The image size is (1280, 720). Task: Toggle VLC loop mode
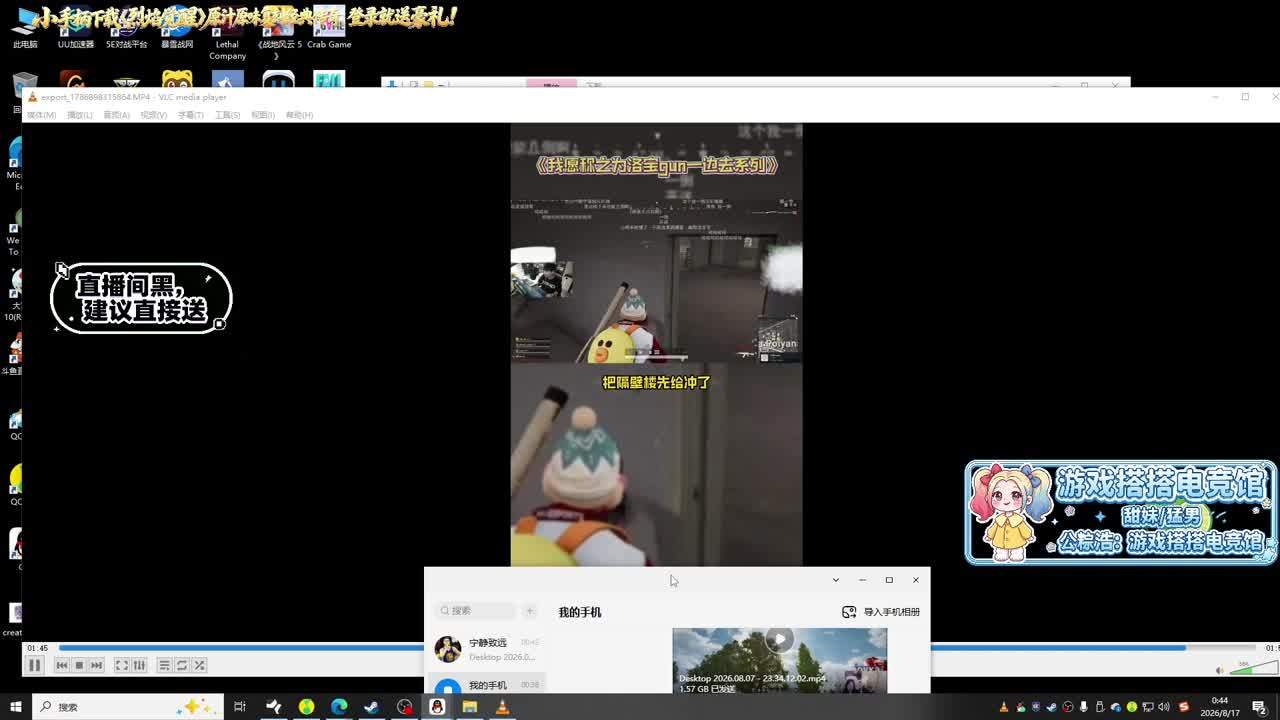point(182,665)
